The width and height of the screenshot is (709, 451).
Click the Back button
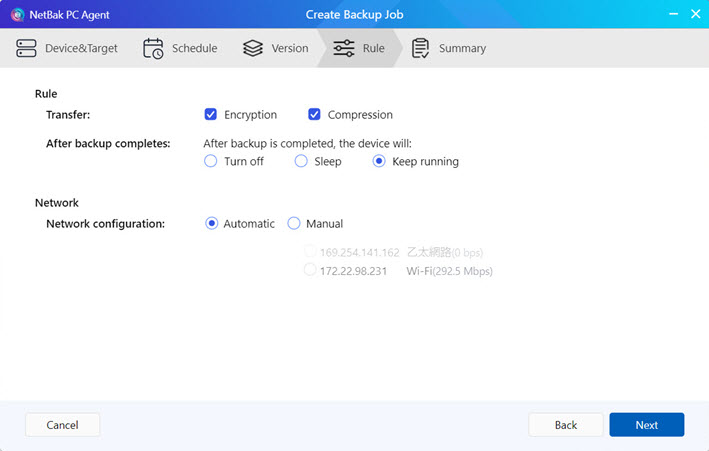pyautogui.click(x=566, y=425)
